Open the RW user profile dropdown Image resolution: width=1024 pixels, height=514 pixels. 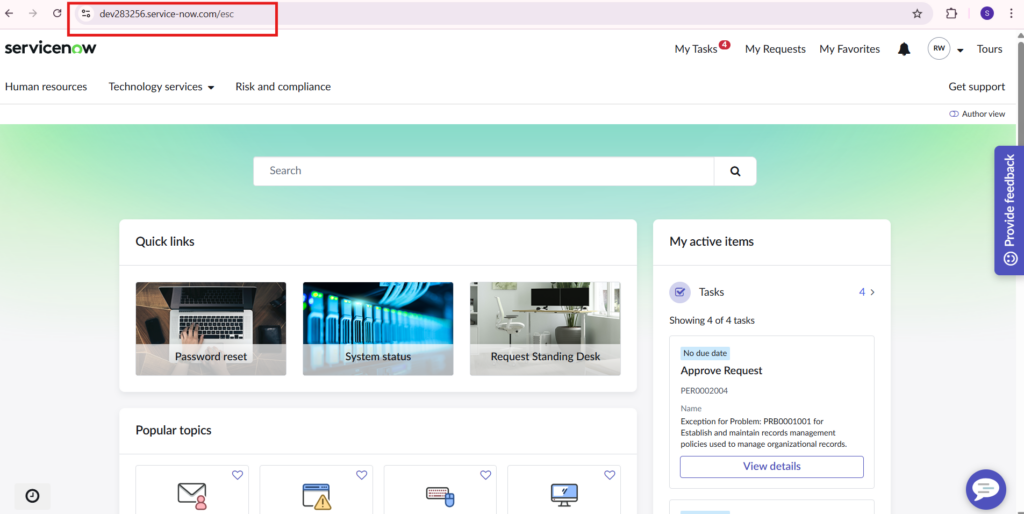pos(946,49)
